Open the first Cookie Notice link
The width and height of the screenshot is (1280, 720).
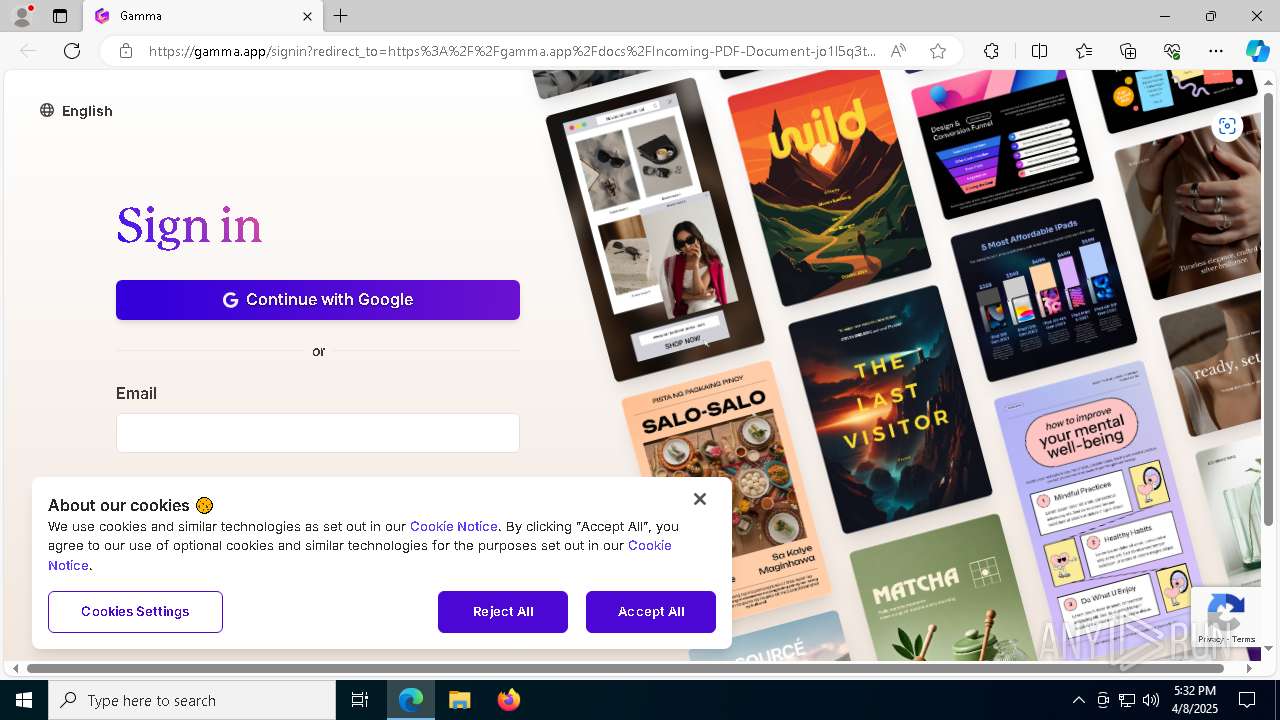click(x=453, y=526)
